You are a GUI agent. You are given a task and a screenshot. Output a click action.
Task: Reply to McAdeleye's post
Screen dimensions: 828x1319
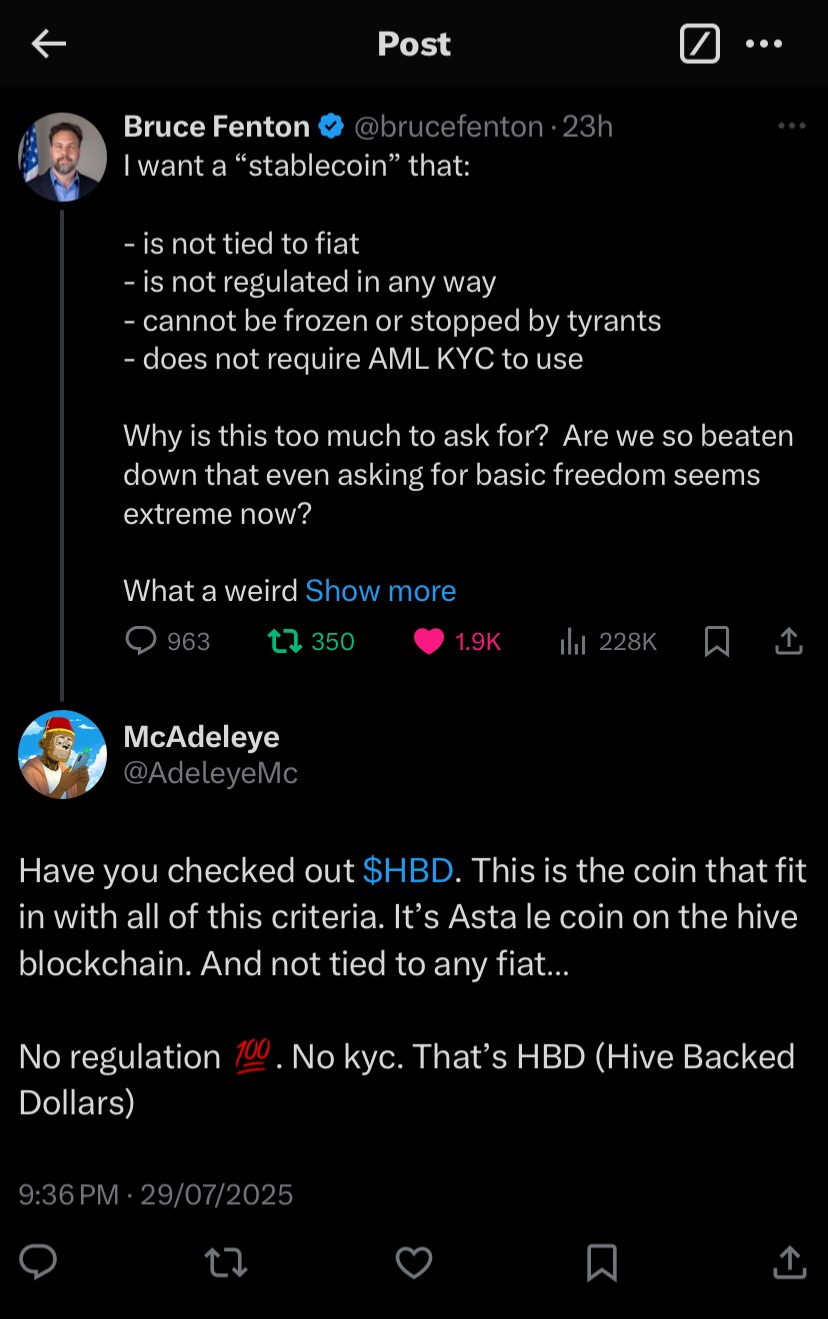tap(39, 1262)
